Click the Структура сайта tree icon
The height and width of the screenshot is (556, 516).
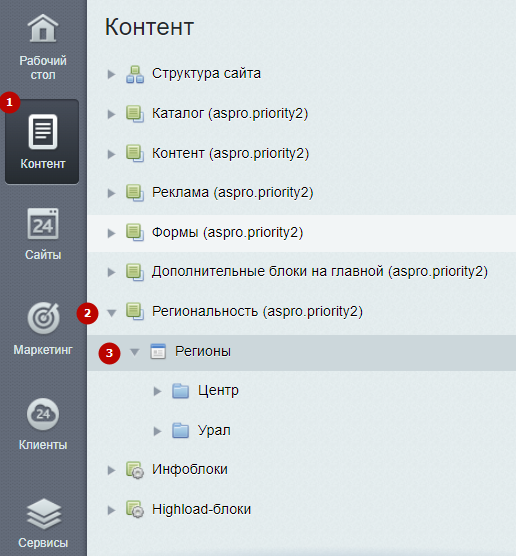pyautogui.click(x=135, y=74)
